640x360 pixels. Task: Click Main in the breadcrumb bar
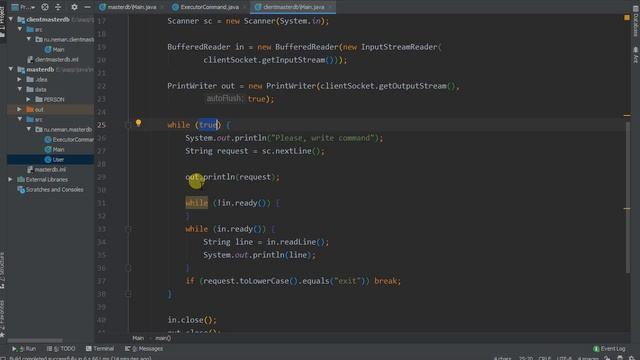pyautogui.click(x=138, y=338)
